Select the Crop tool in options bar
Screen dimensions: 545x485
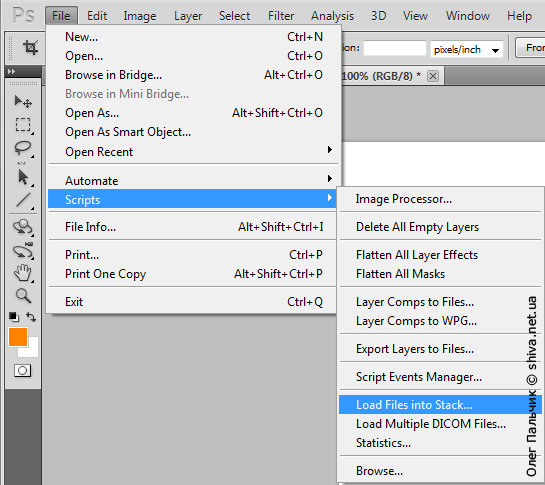coord(30,47)
